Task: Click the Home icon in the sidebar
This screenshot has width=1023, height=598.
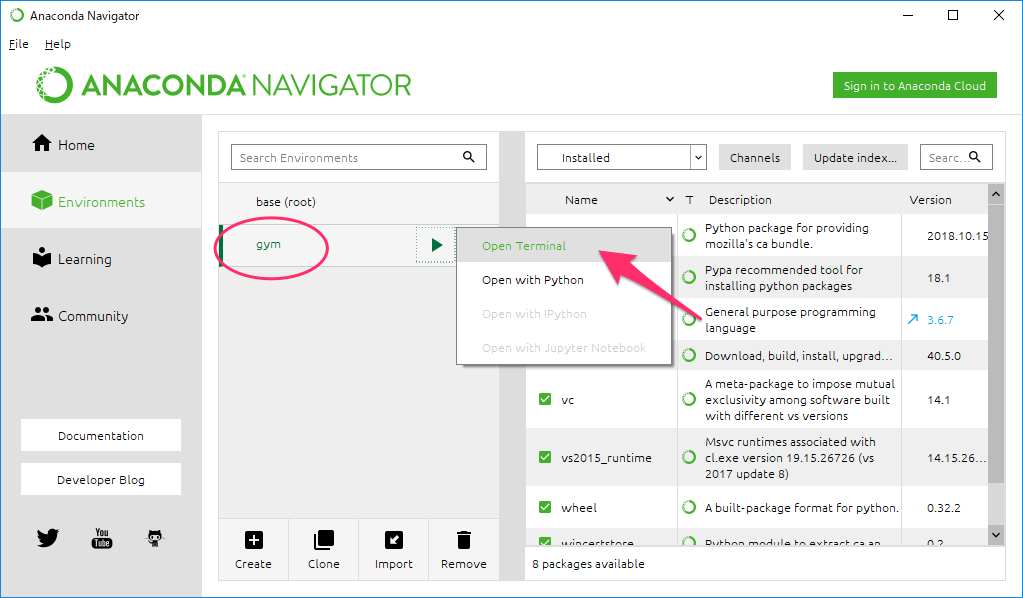Action: click(x=42, y=143)
